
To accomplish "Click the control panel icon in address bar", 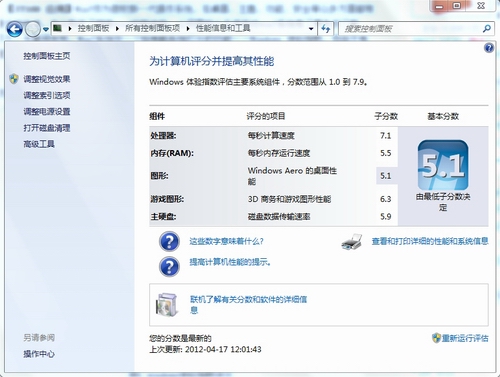I will [58, 28].
